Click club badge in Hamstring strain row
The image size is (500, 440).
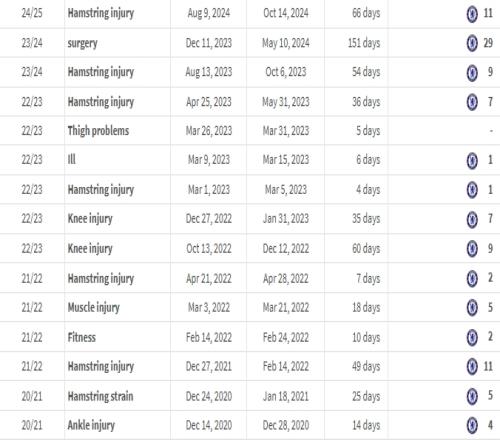click(472, 396)
